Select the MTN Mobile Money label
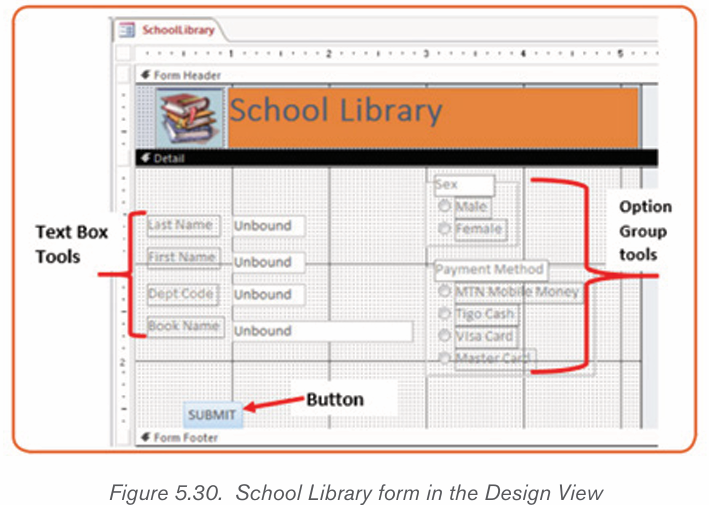The height and width of the screenshot is (505, 709). tap(519, 292)
